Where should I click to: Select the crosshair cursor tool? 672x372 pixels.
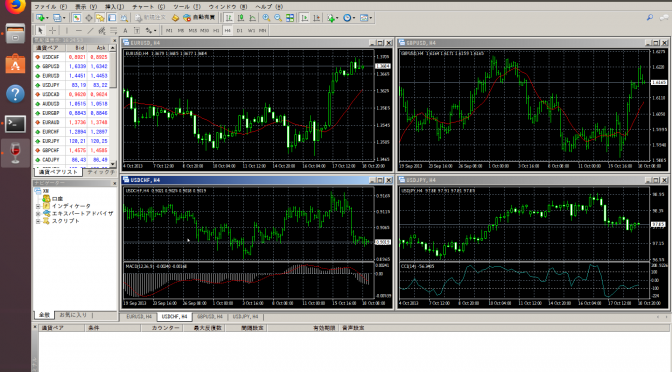pos(52,30)
